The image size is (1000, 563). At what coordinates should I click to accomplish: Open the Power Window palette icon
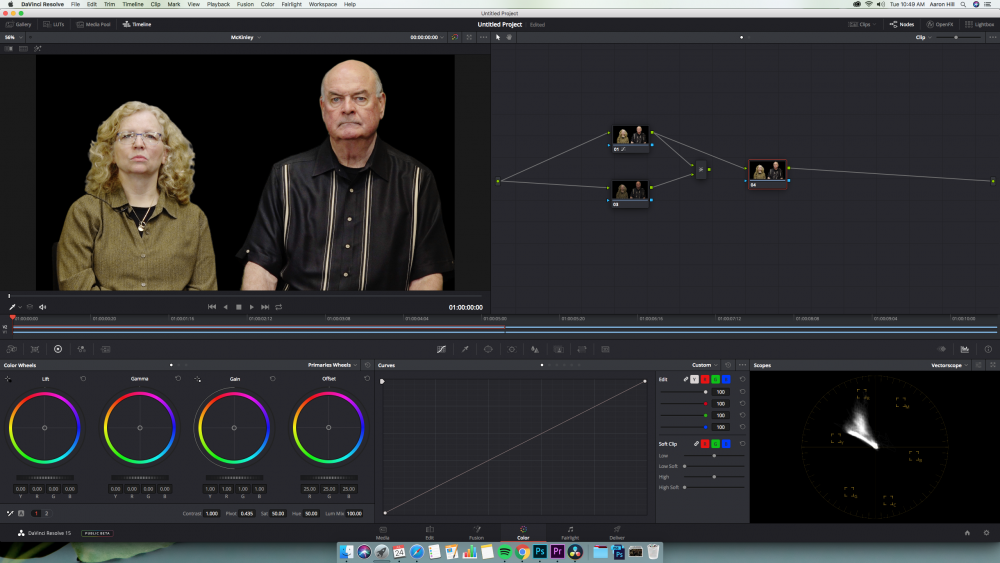pos(488,349)
